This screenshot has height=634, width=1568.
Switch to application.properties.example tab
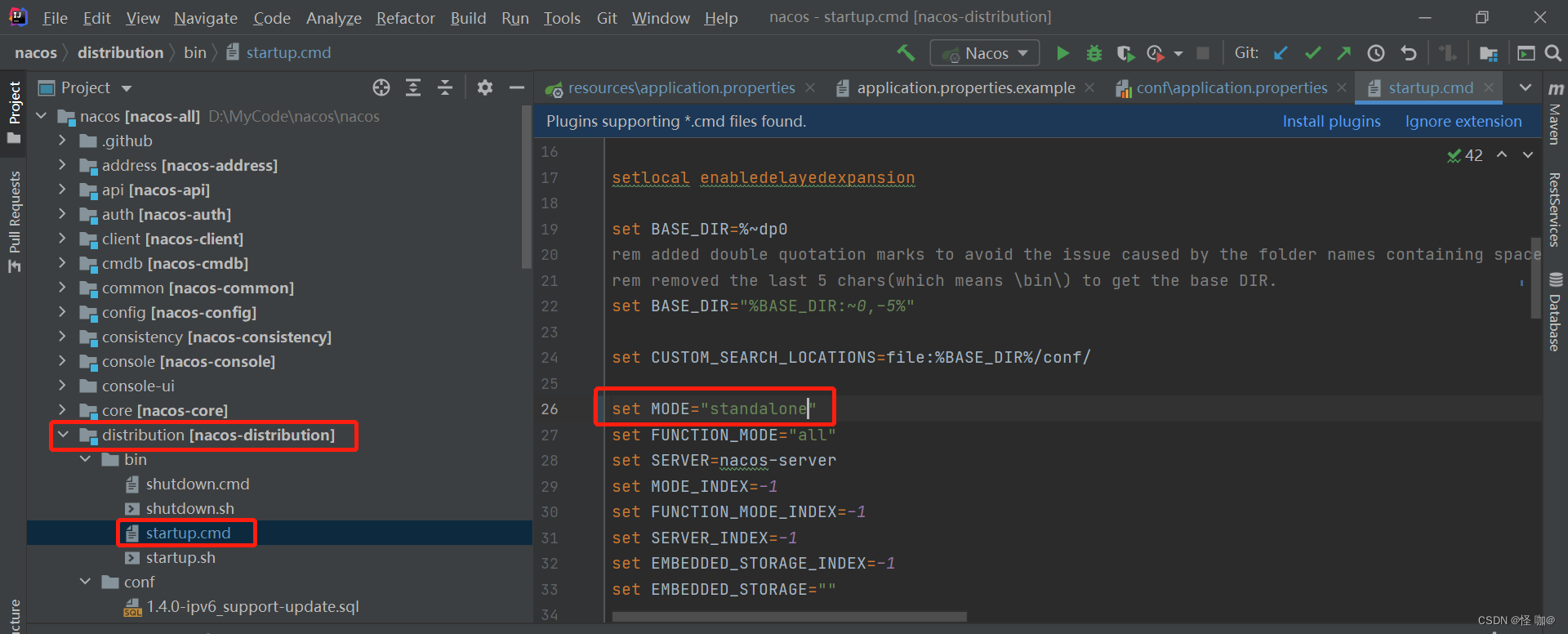[x=965, y=87]
